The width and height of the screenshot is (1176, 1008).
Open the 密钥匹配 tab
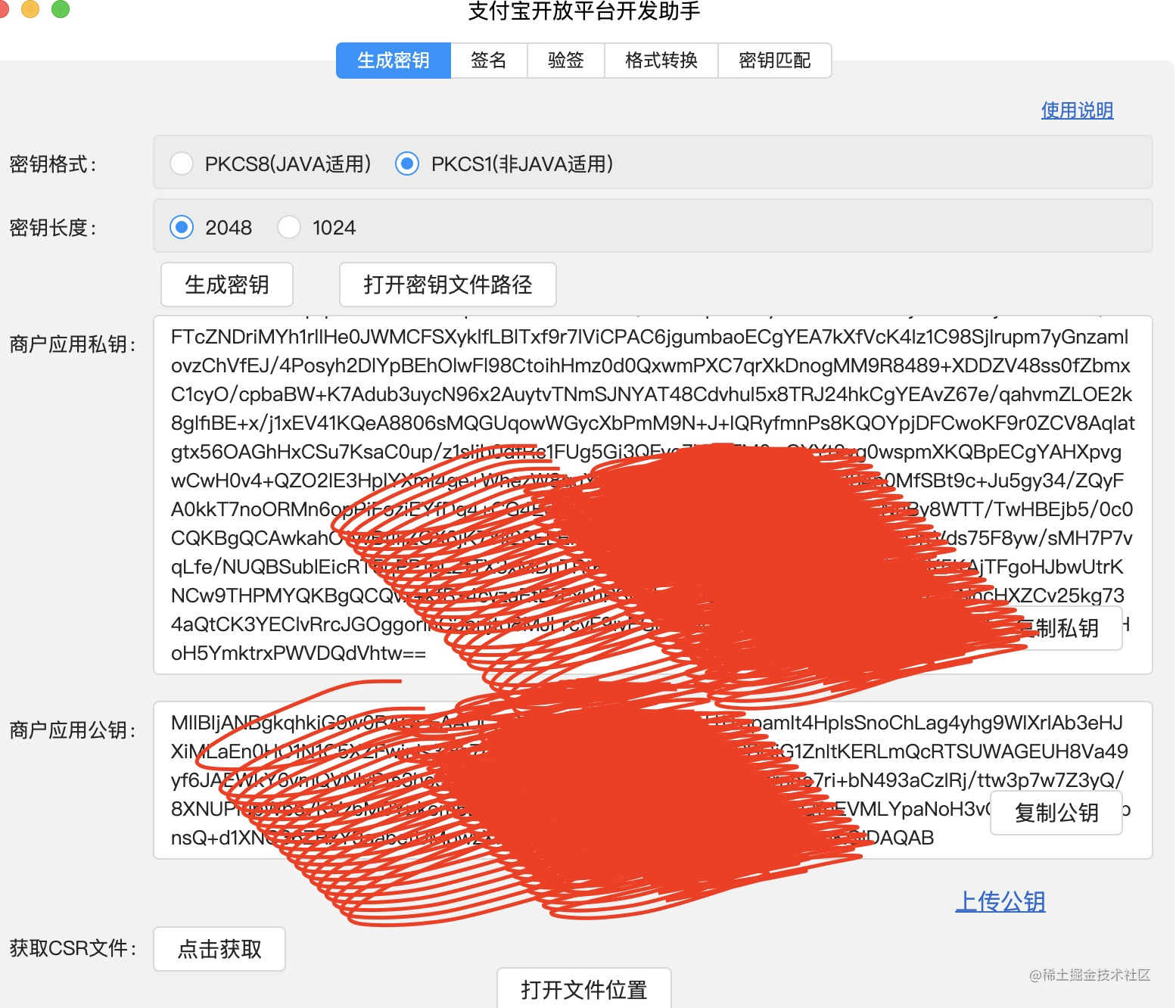[x=774, y=61]
